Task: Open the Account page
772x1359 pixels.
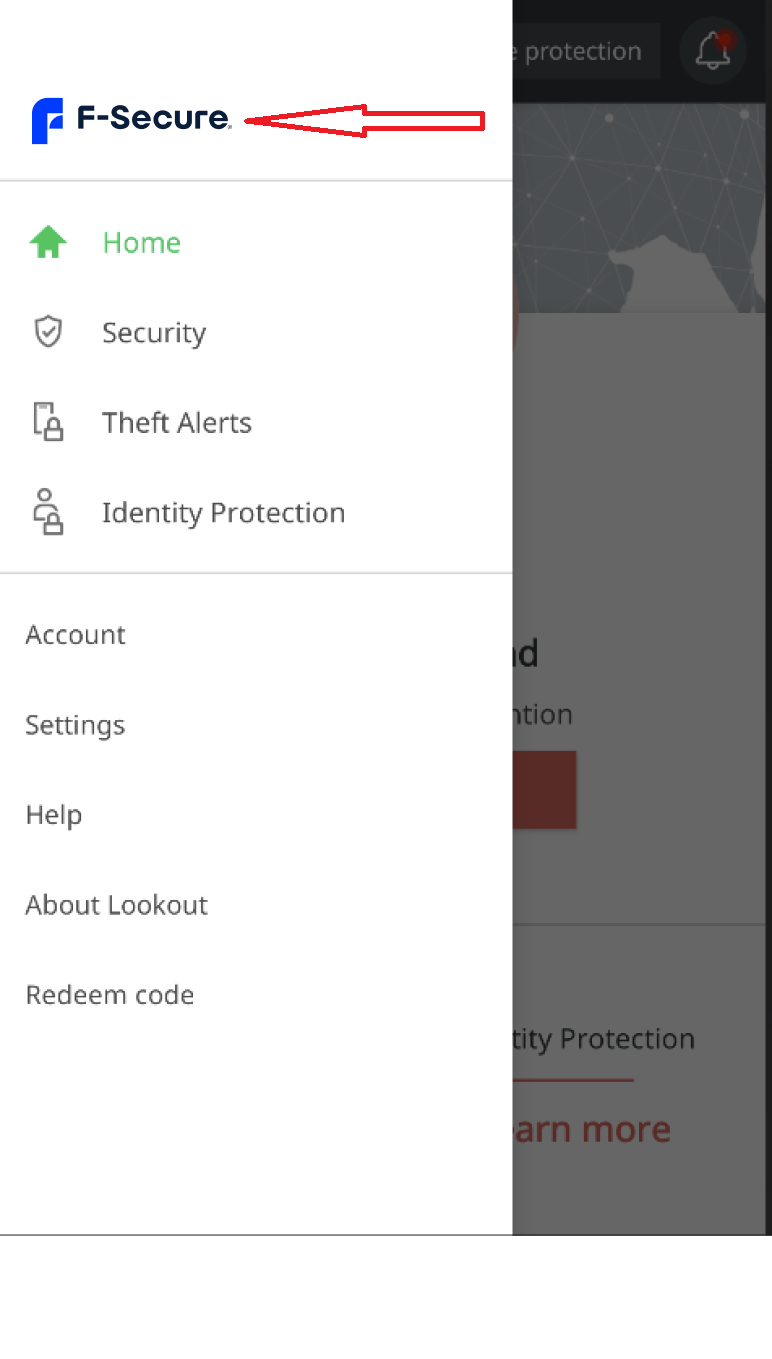Action: tap(76, 635)
